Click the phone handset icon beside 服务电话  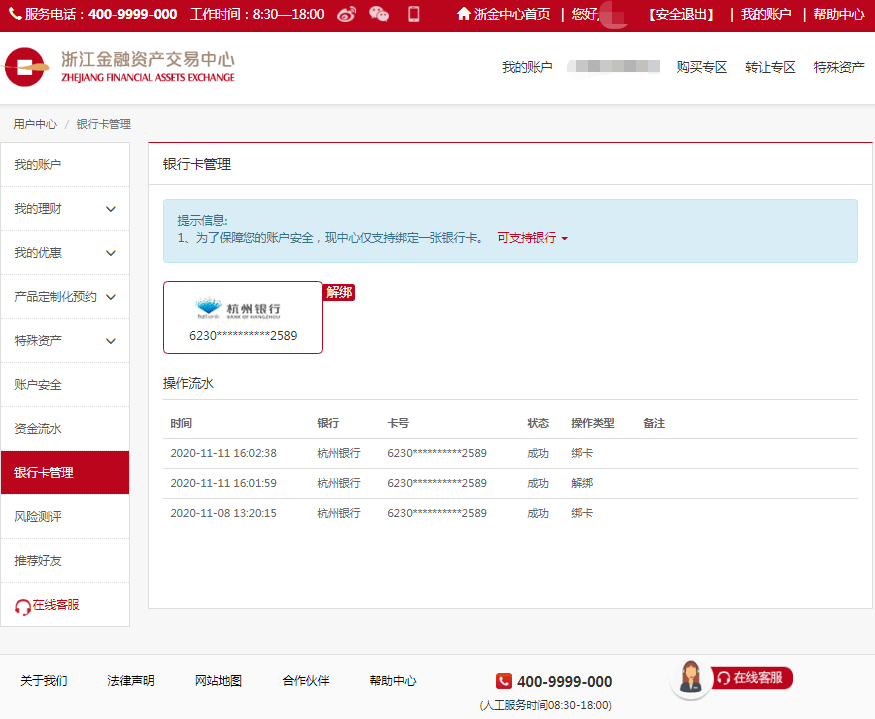15,14
